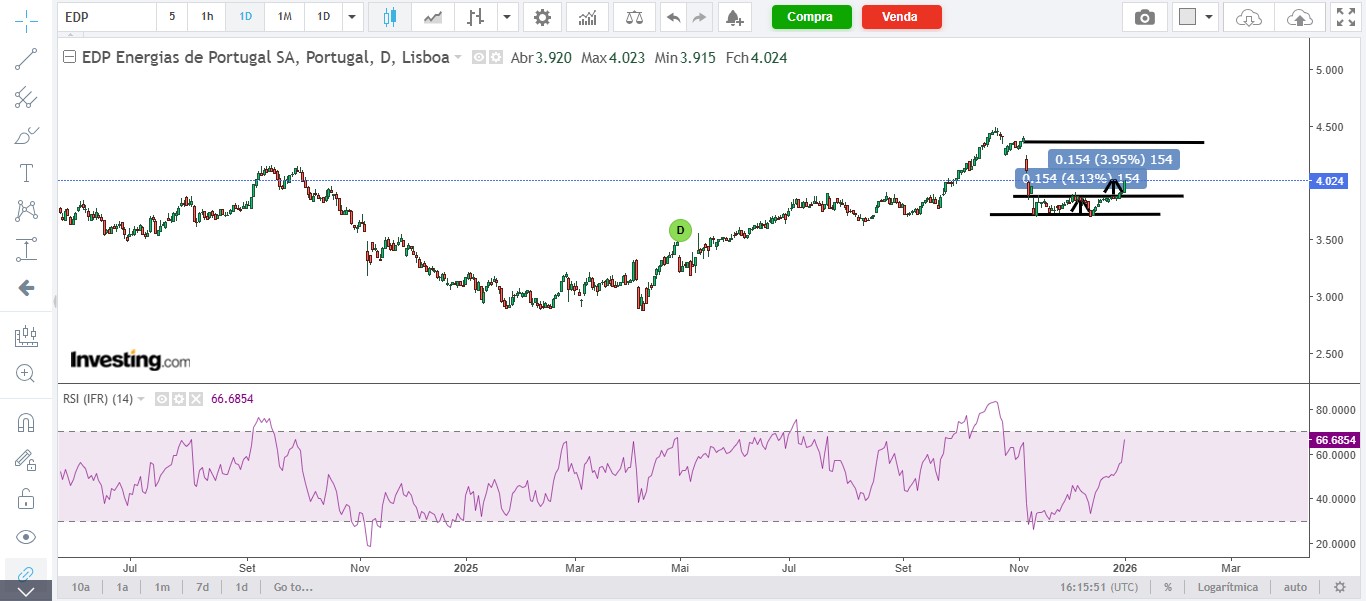Open RSI indicator settings gear
Image resolution: width=1366 pixels, height=601 pixels.
point(179,399)
